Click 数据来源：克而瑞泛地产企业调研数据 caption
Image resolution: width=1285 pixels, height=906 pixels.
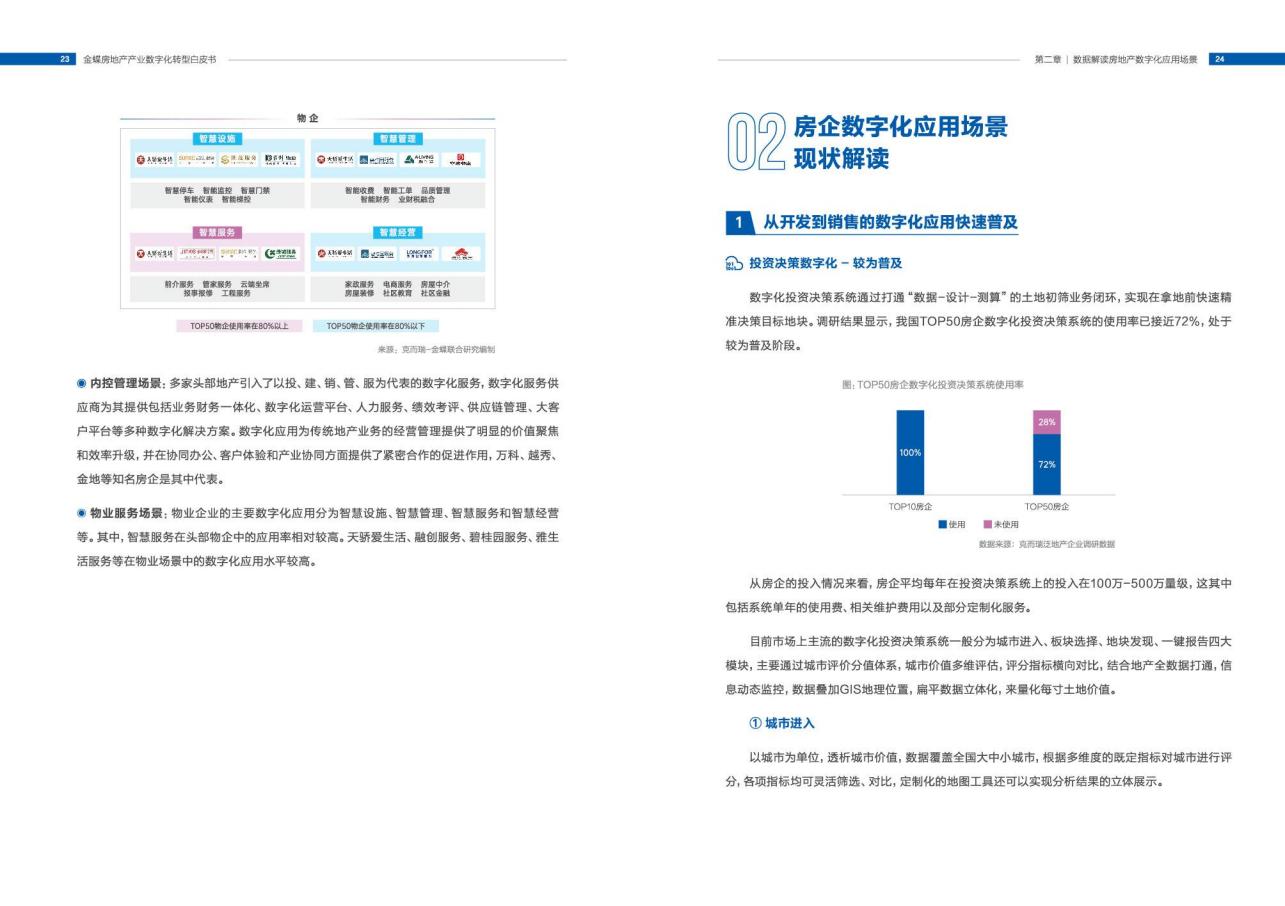pyautogui.click(x=1047, y=544)
